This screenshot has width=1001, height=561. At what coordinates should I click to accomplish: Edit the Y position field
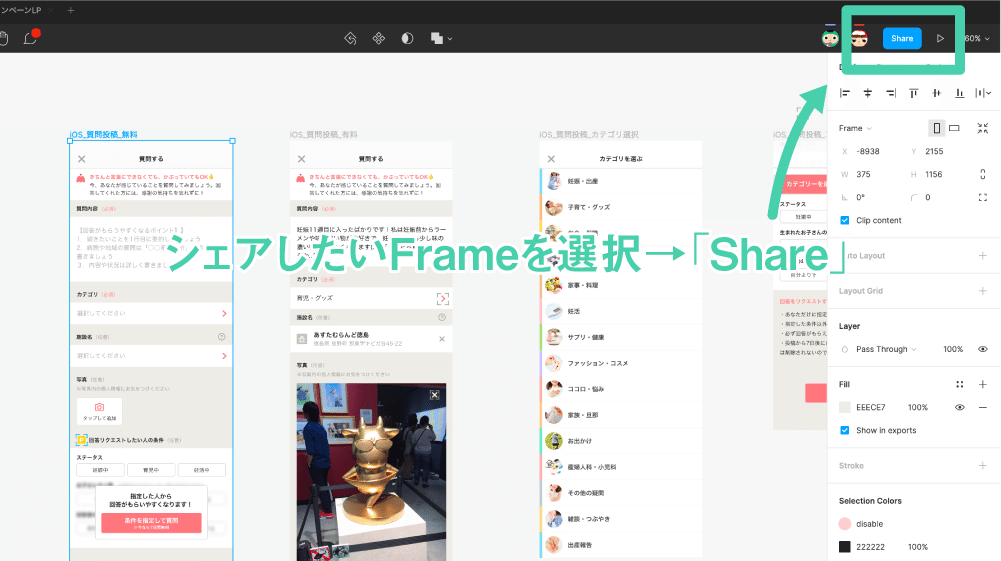(934, 151)
